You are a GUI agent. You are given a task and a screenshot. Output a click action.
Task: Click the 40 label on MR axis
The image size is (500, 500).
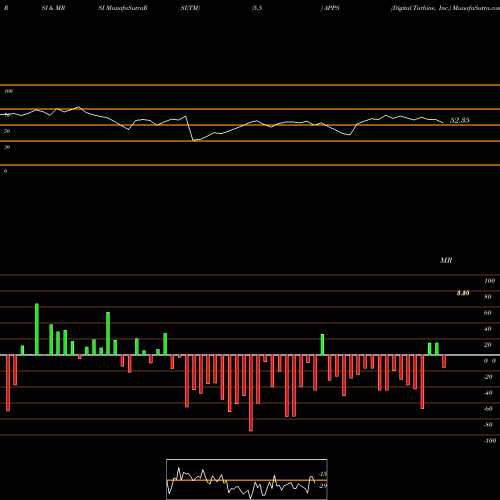pos(488,329)
